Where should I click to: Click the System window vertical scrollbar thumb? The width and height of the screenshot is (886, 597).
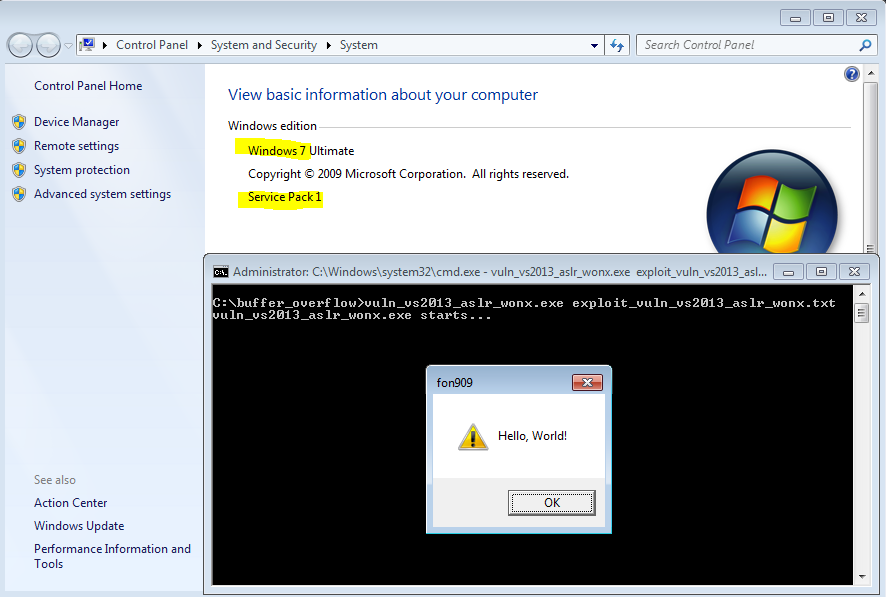click(x=871, y=168)
